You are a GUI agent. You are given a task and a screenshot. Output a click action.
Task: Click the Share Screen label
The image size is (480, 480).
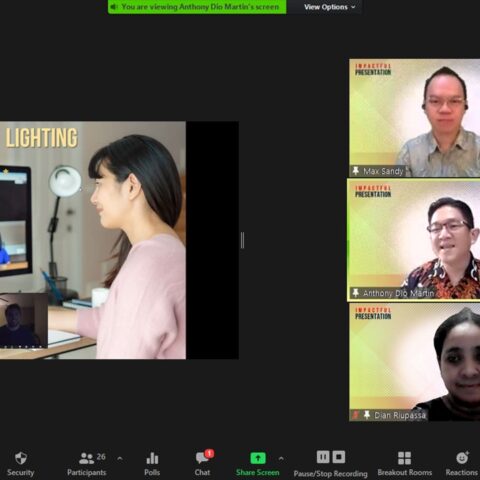click(x=258, y=473)
